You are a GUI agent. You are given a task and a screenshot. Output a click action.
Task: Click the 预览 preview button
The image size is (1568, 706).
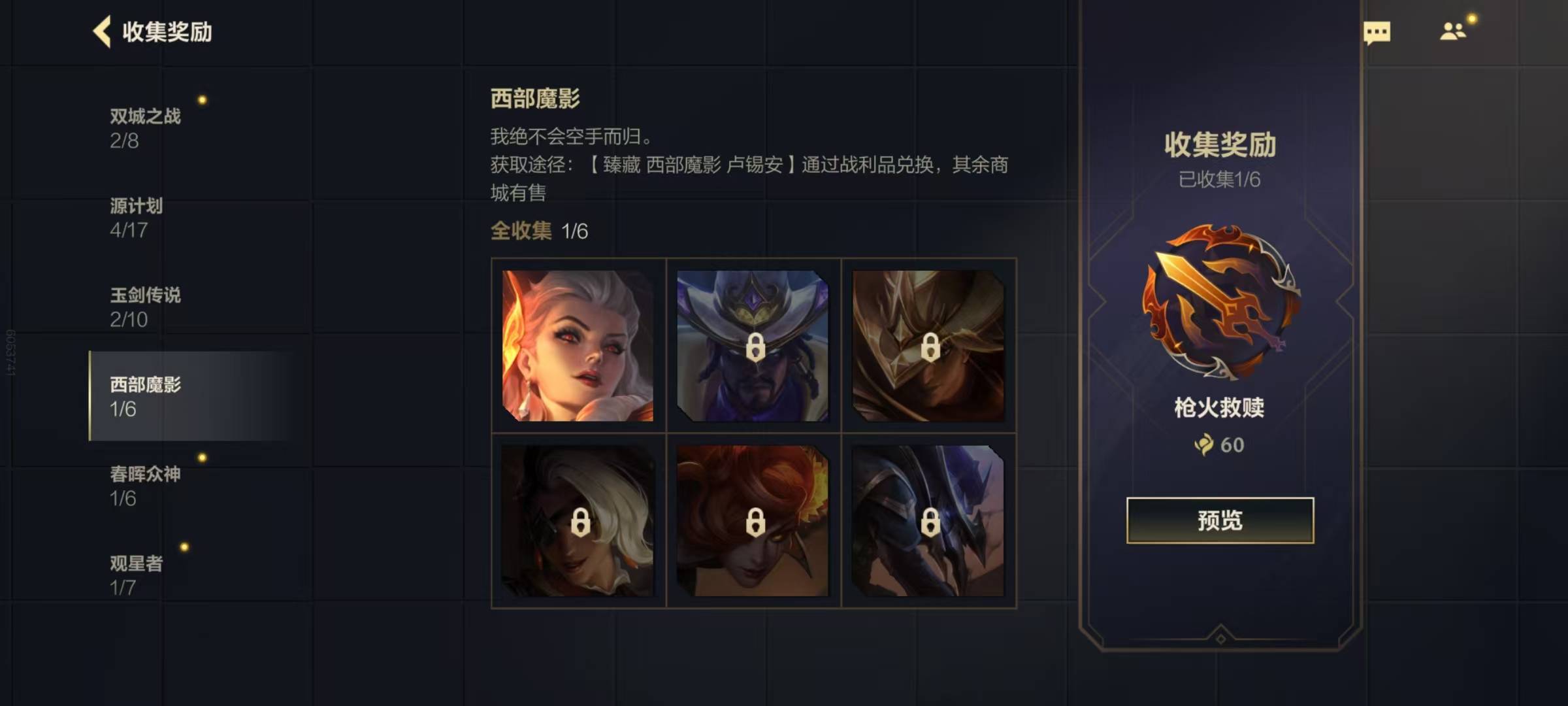coord(1220,520)
